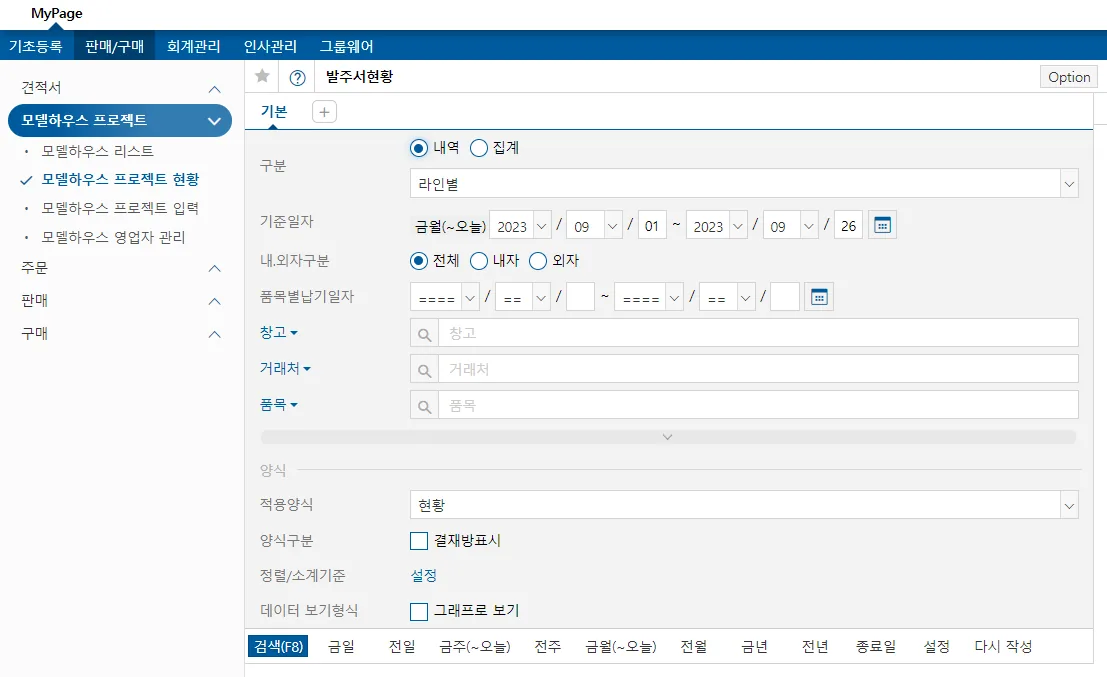Image resolution: width=1107 pixels, height=677 pixels.
Task: Set date range to 전주
Action: (x=548, y=646)
